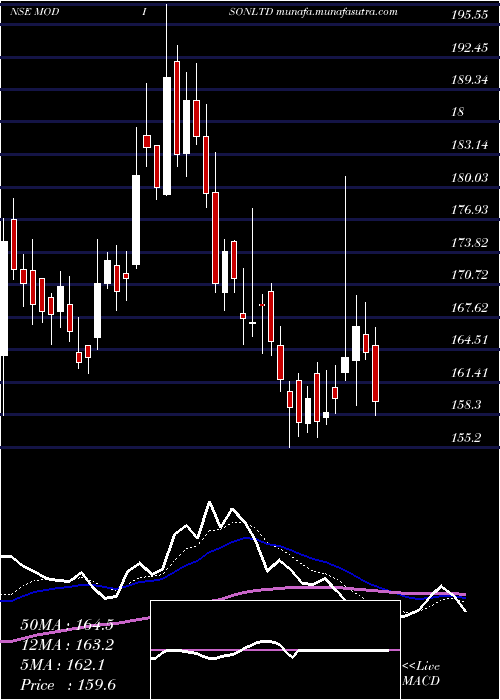500x700 pixels.
Task: Click the 173.82 price axis label
Action: click(x=469, y=243)
